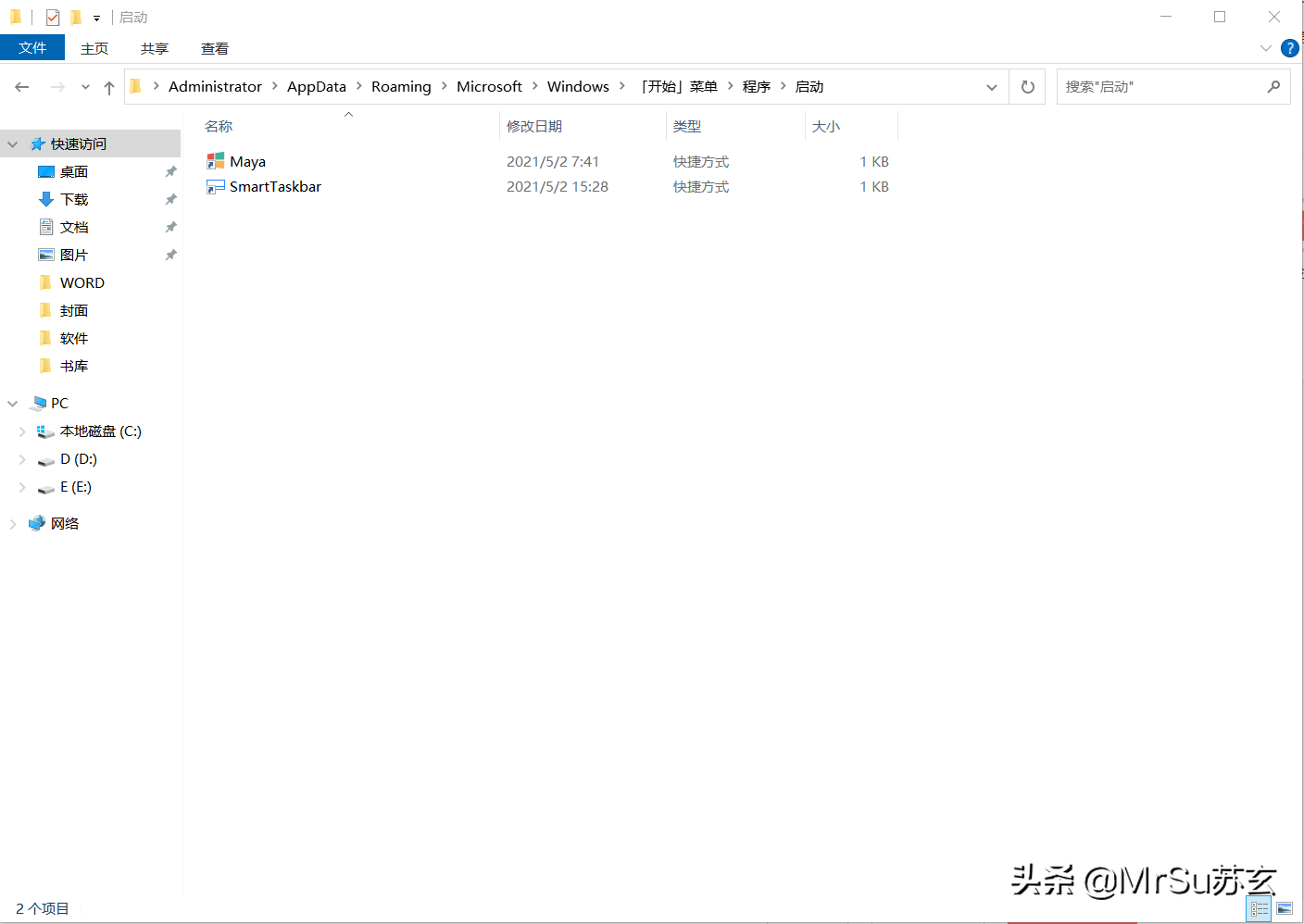Select the Maya shortcut icon
This screenshot has height=924, width=1304.
tap(215, 161)
